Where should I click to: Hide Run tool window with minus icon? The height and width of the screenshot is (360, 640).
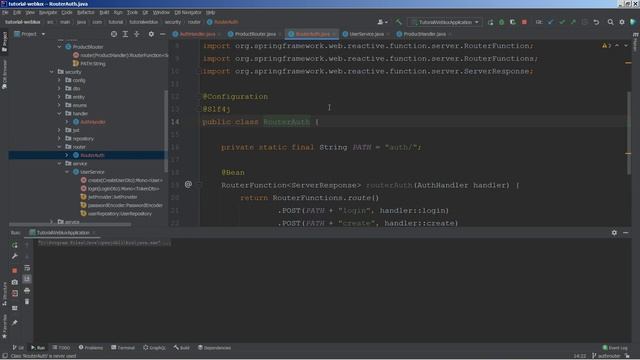[626, 233]
